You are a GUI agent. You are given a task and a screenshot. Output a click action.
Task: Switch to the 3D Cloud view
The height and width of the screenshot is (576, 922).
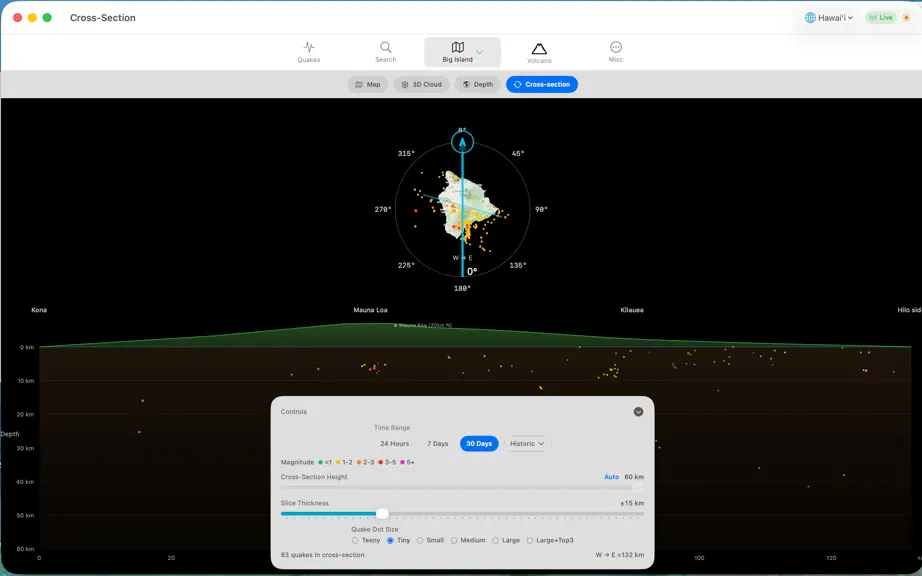(x=421, y=85)
